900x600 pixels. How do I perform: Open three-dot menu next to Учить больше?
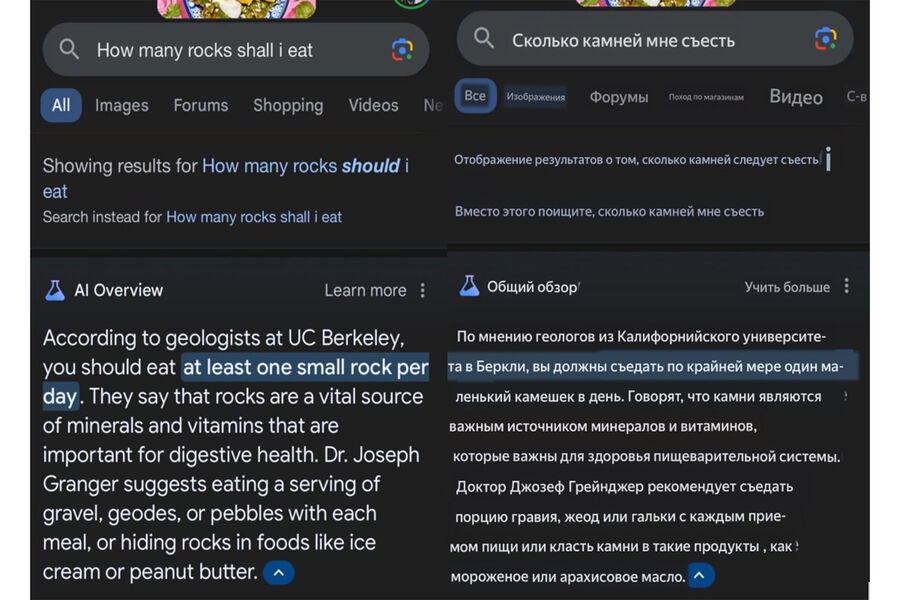pyautogui.click(x=846, y=286)
